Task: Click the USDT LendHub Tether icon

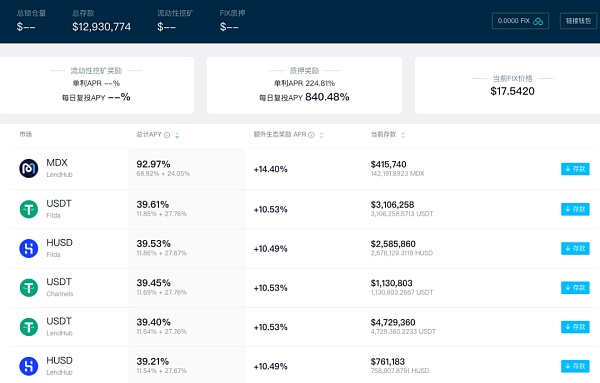Action: pos(29,327)
